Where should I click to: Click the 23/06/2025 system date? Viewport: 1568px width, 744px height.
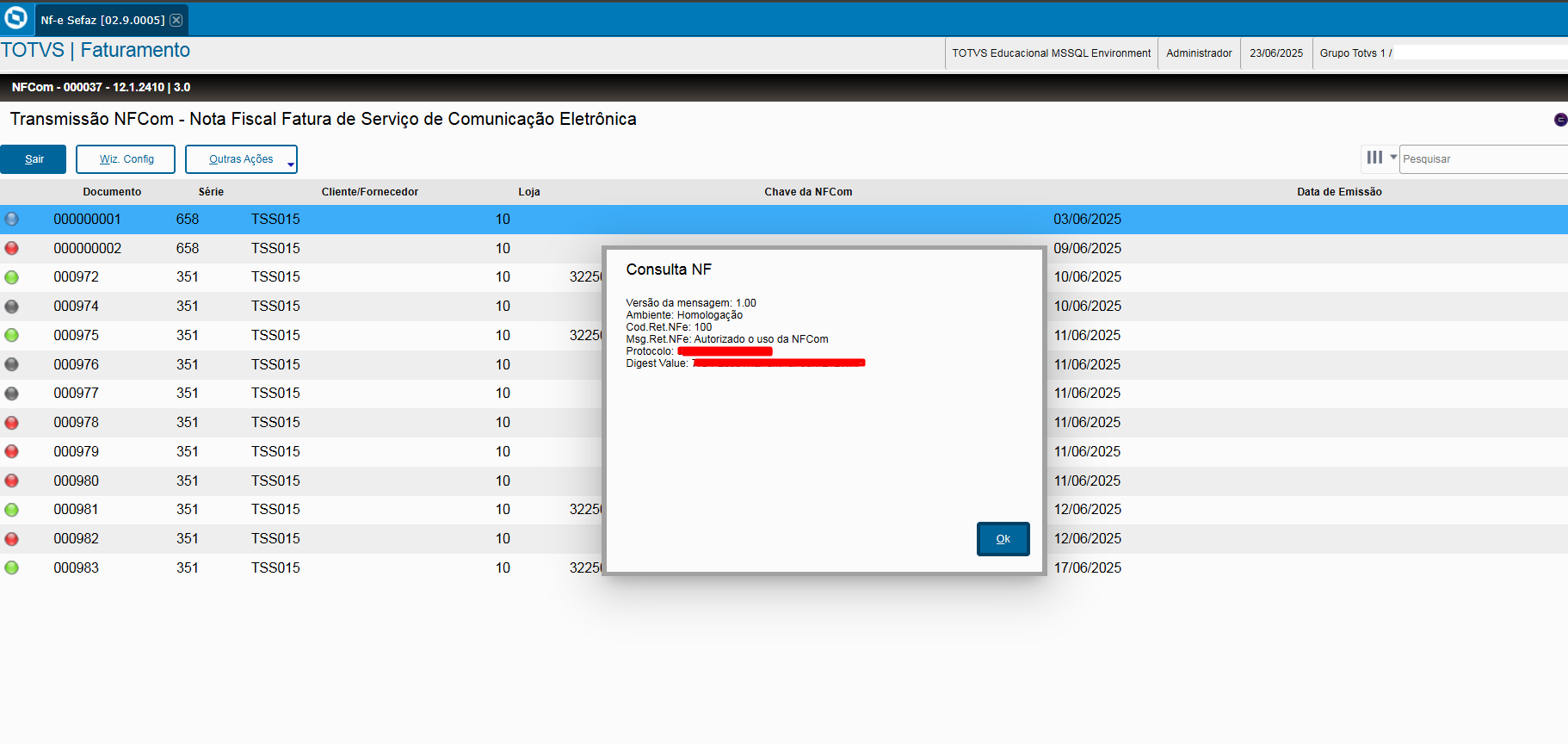1276,53
